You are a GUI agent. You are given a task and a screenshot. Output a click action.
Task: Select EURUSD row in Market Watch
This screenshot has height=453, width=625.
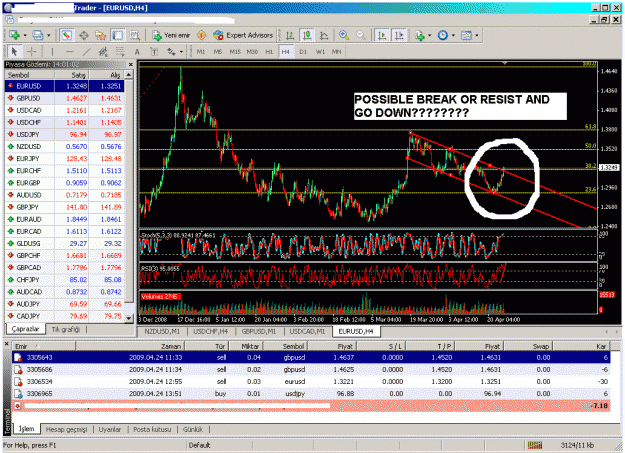(65, 86)
